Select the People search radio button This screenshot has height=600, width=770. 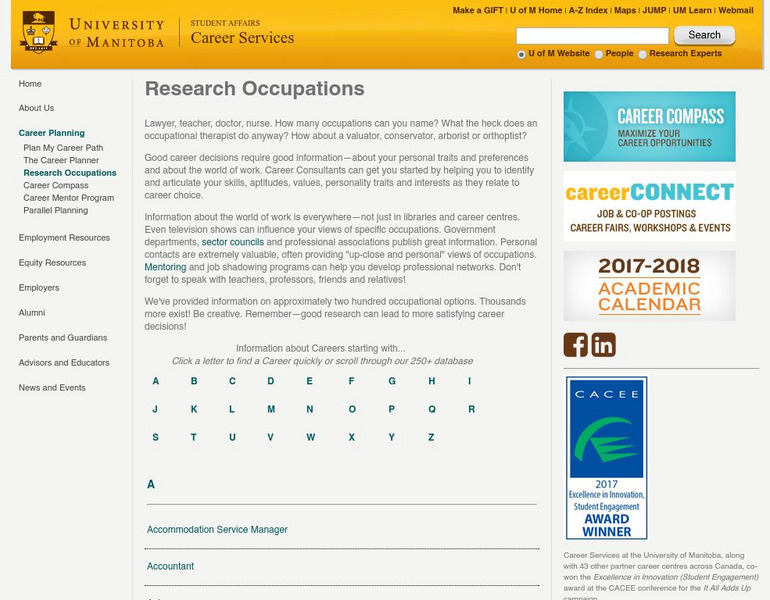(x=599, y=55)
